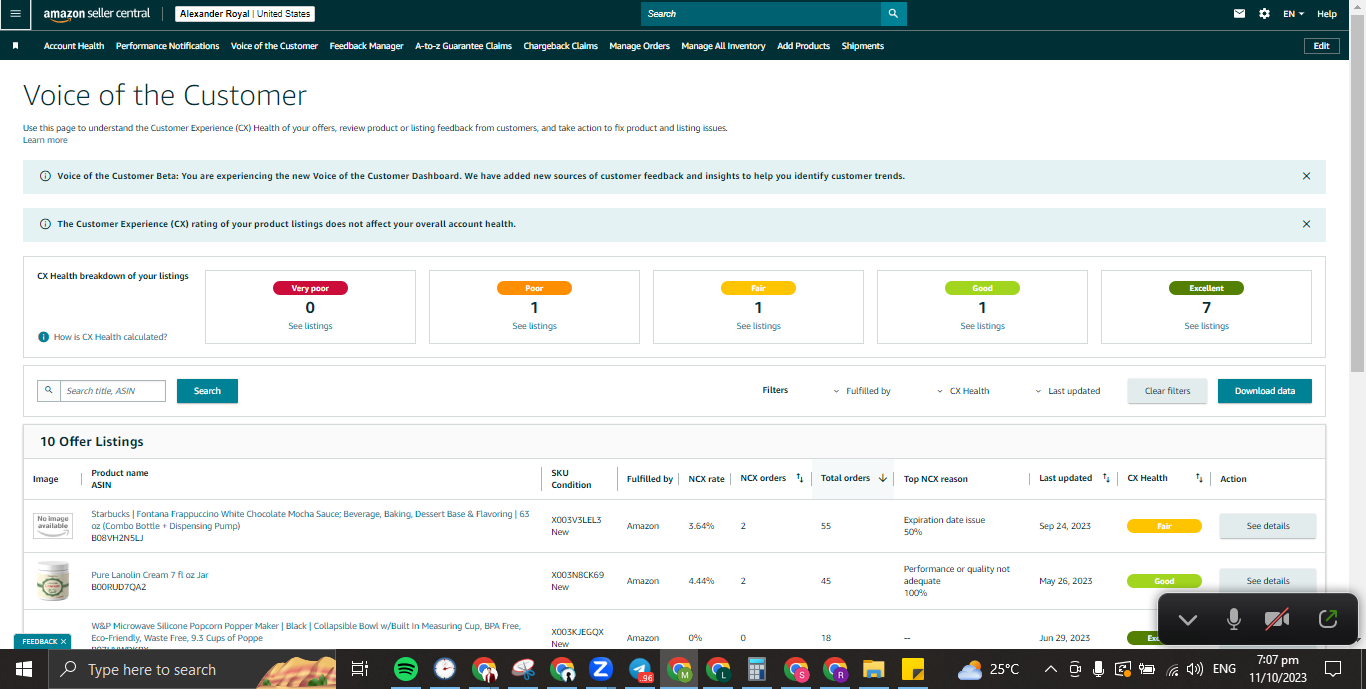Viewport: 1366px width, 689px height.
Task: Click the teal Search button
Action: click(207, 391)
